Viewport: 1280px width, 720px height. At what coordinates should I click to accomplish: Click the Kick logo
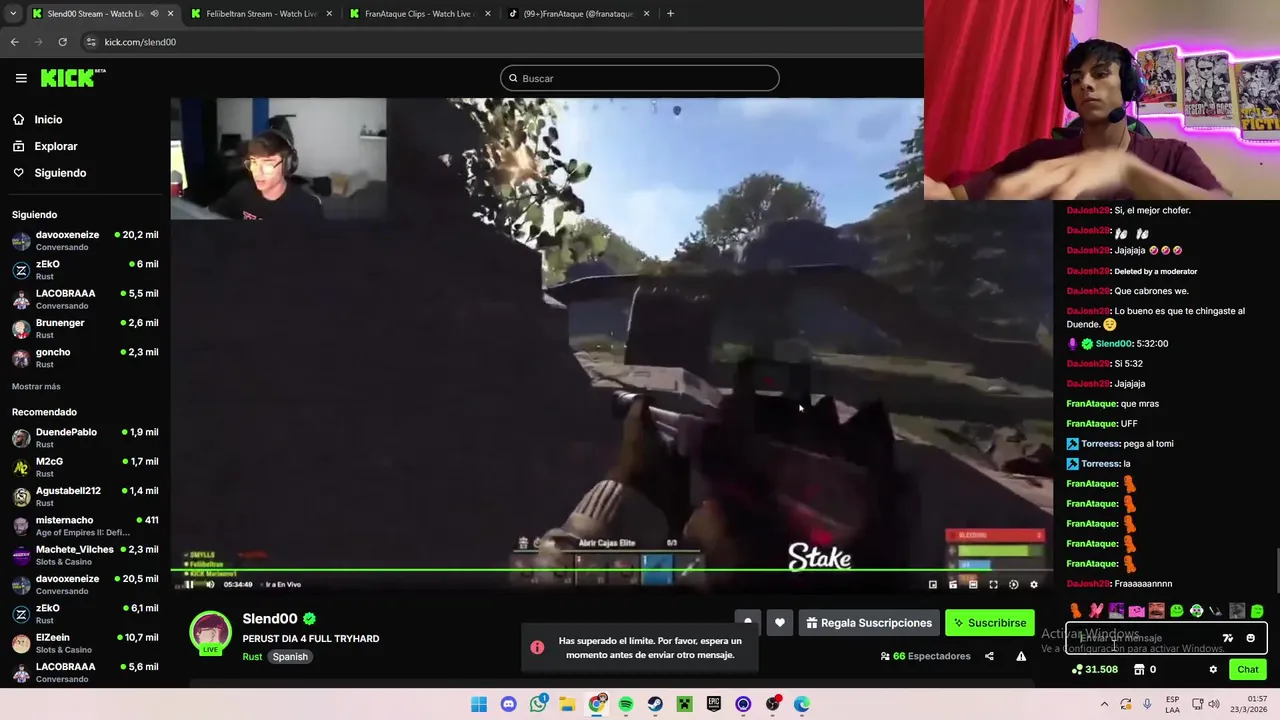point(73,78)
